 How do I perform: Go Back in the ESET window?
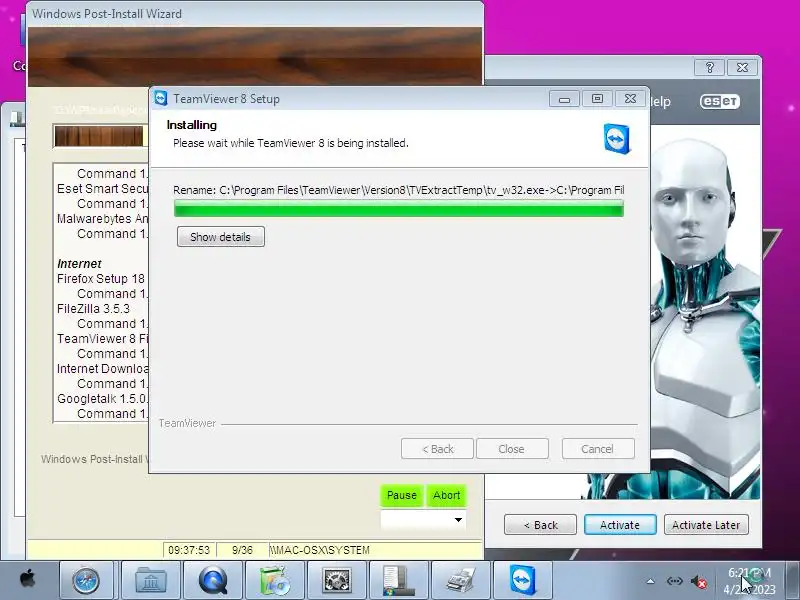point(540,525)
